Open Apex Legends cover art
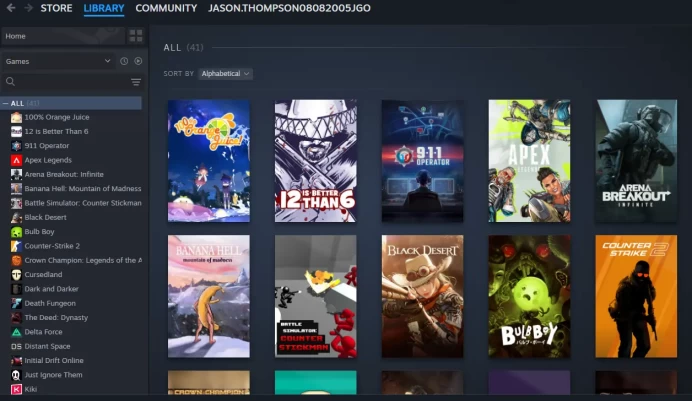The height and width of the screenshot is (401, 692). (529, 161)
